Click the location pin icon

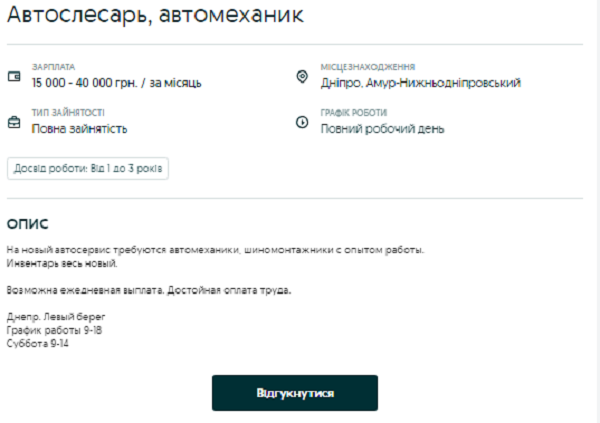(x=302, y=76)
